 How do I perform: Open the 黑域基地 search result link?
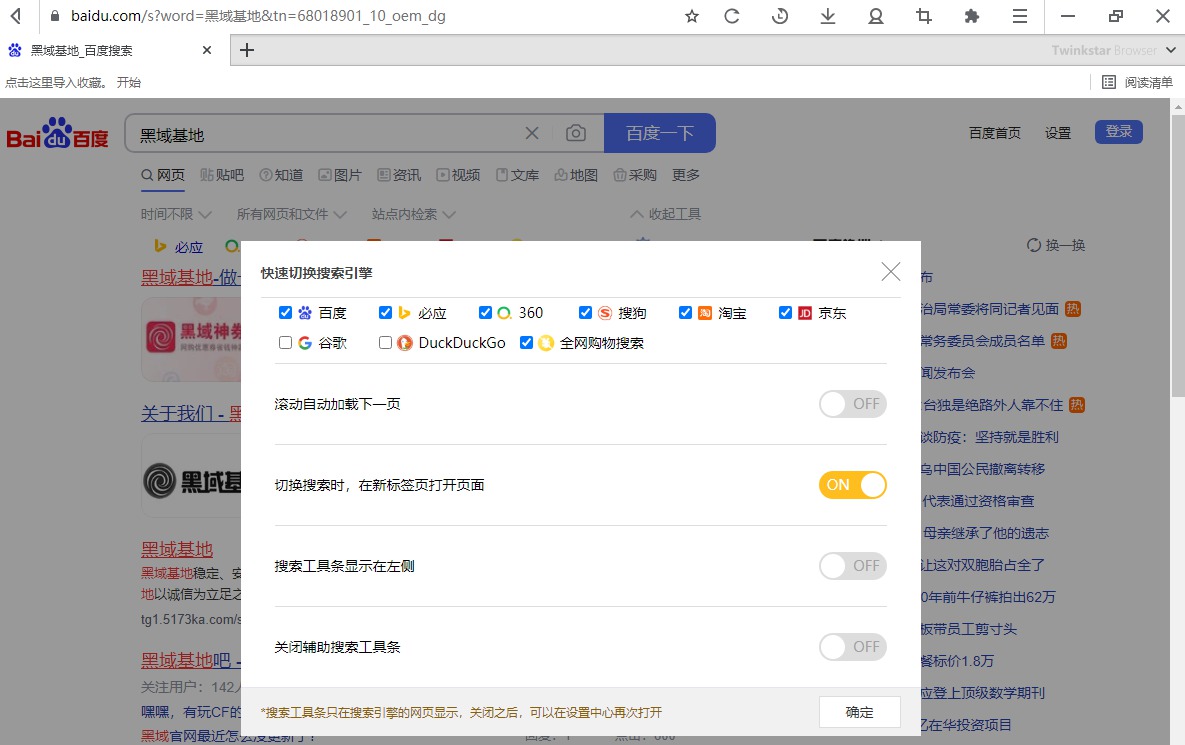(x=177, y=549)
